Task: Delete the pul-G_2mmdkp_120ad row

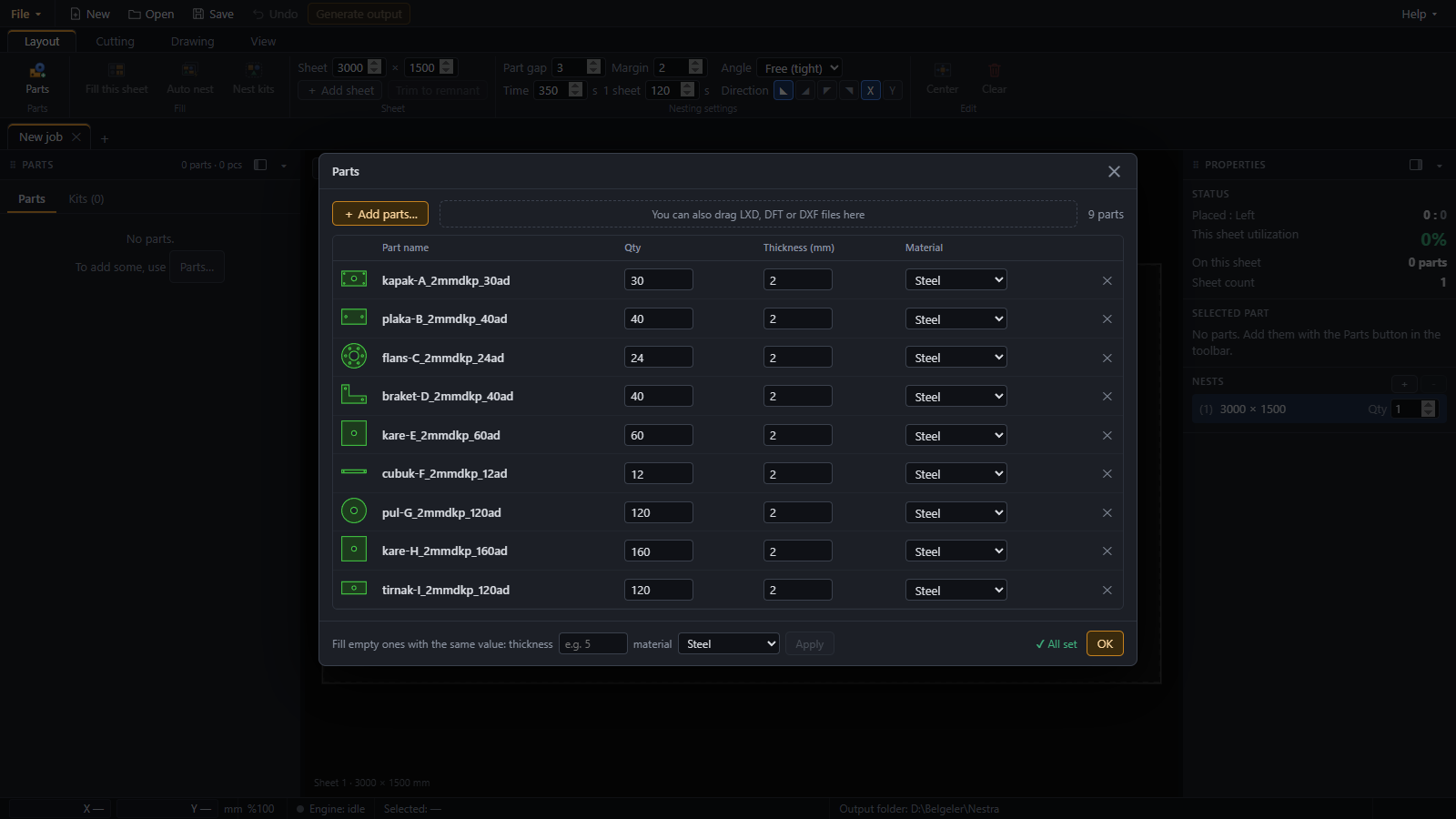Action: click(x=1107, y=512)
